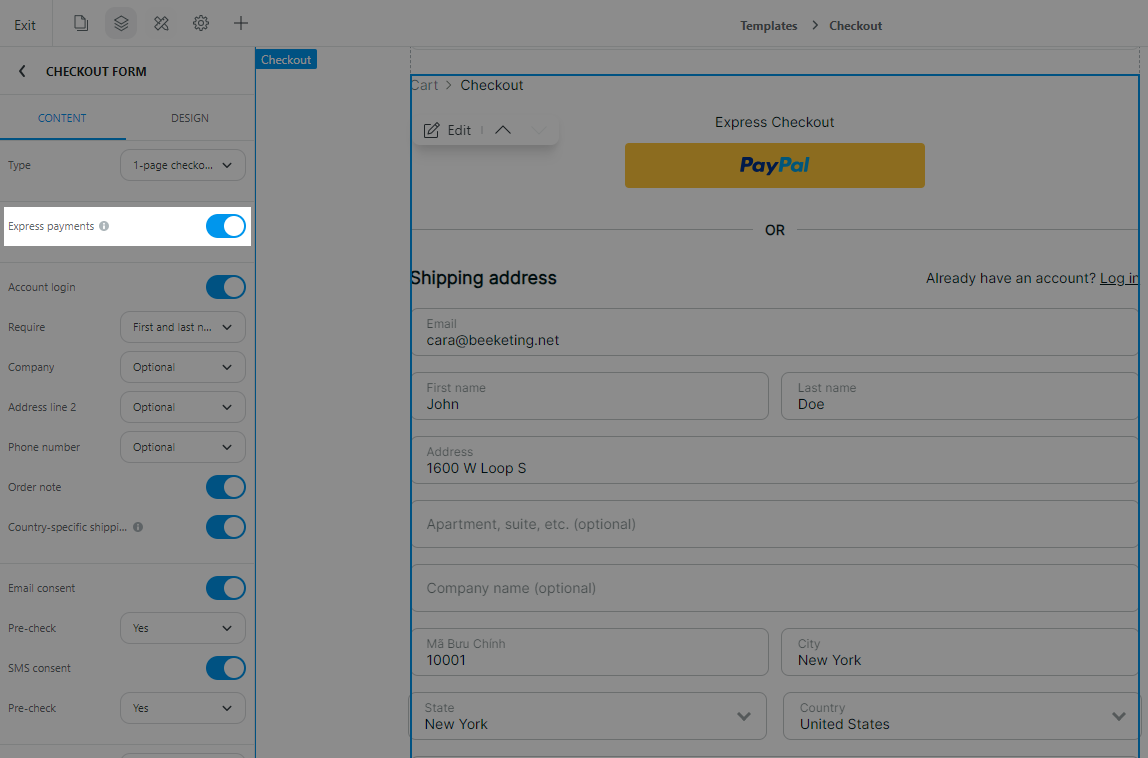Click the City field

(960, 652)
